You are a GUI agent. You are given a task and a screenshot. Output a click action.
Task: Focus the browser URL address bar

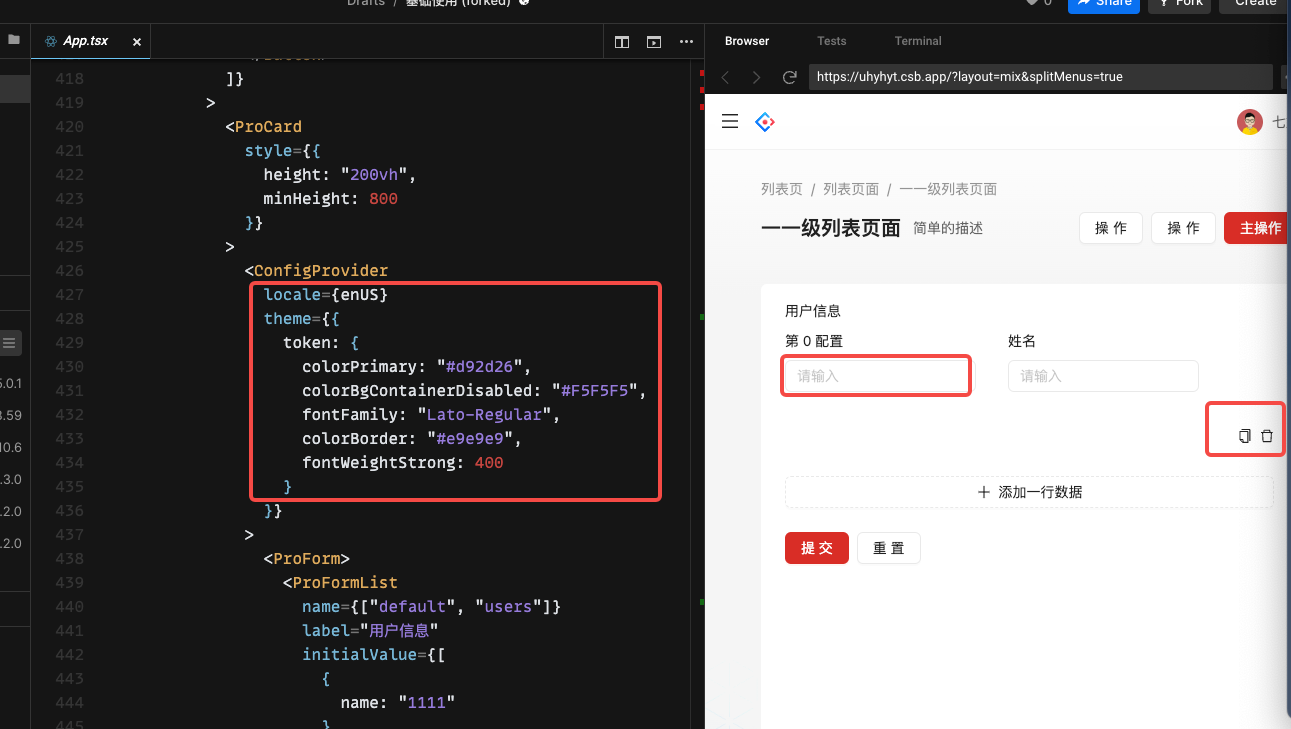(1040, 76)
